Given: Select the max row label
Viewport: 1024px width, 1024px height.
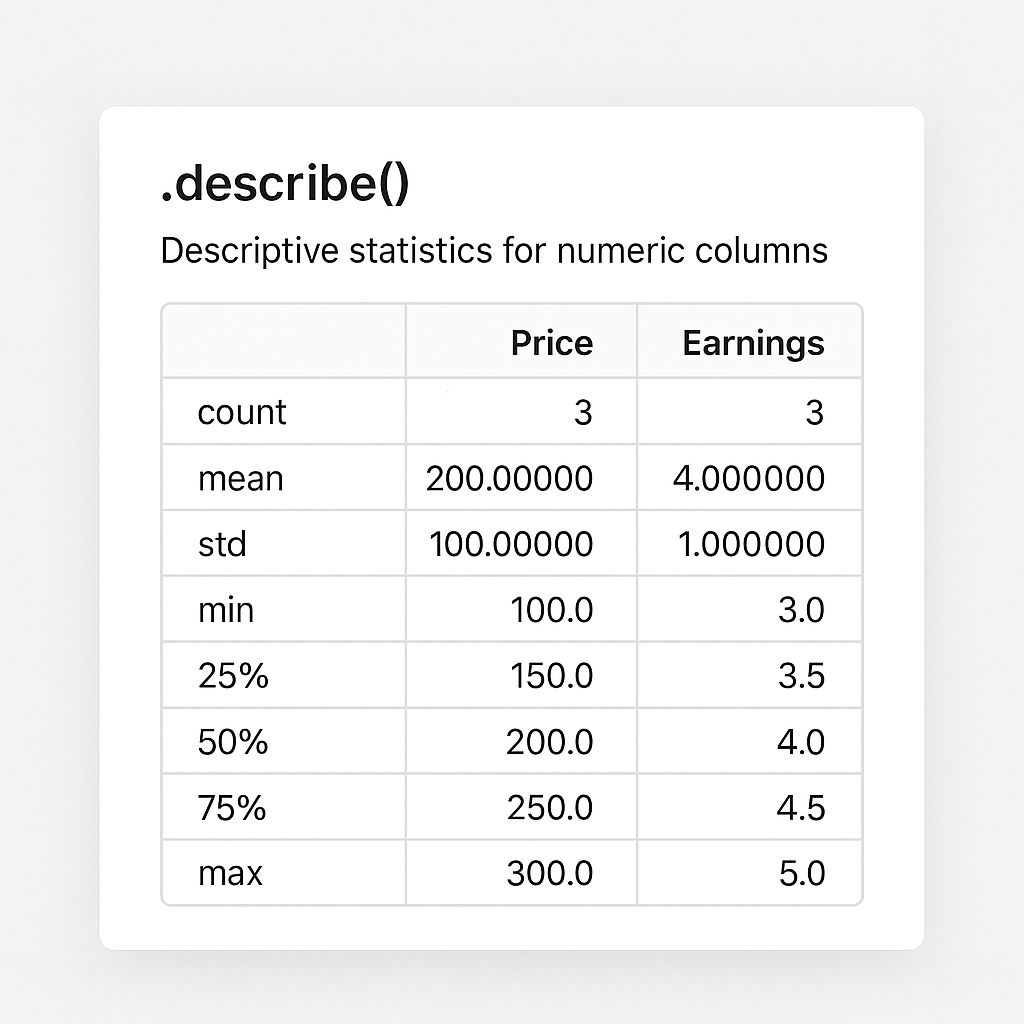Looking at the screenshot, I should point(230,873).
